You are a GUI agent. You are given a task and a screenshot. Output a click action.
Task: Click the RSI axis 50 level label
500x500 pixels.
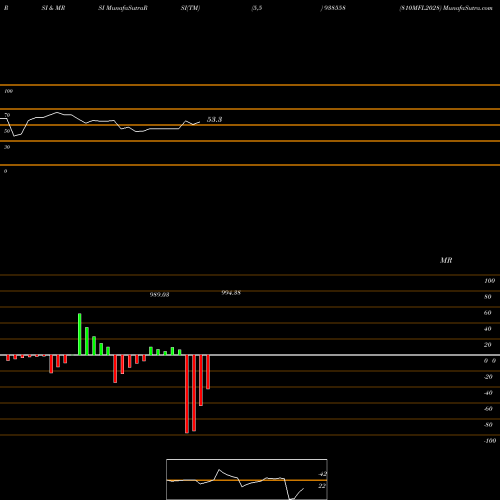coord(7,131)
